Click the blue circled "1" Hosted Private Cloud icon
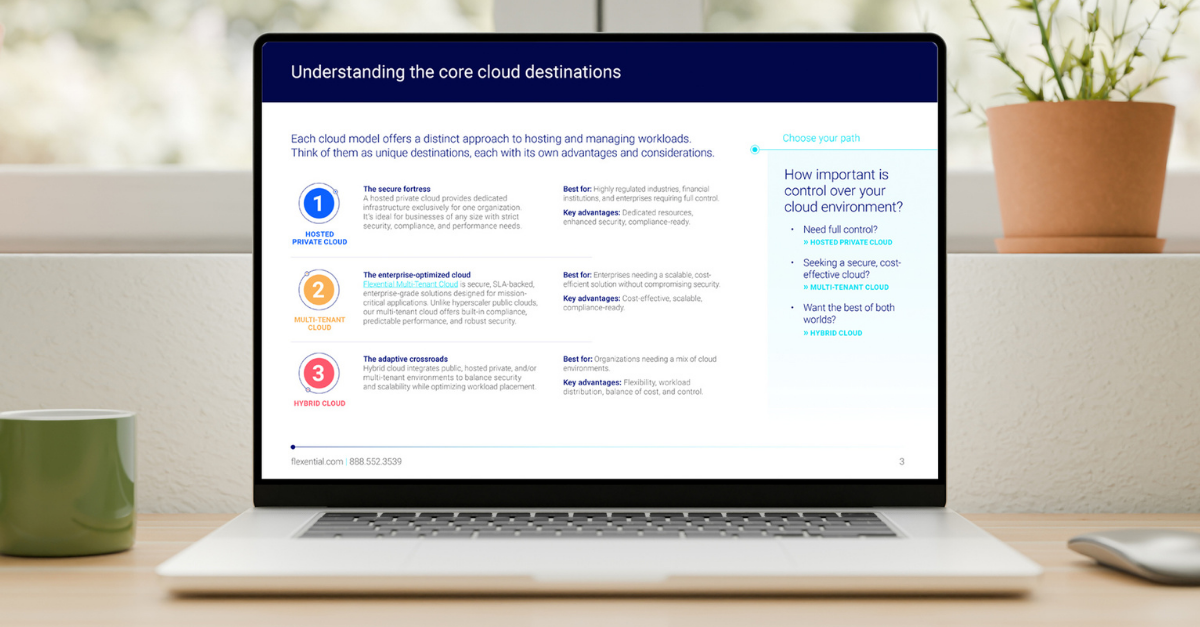The width and height of the screenshot is (1200, 627). 319,204
